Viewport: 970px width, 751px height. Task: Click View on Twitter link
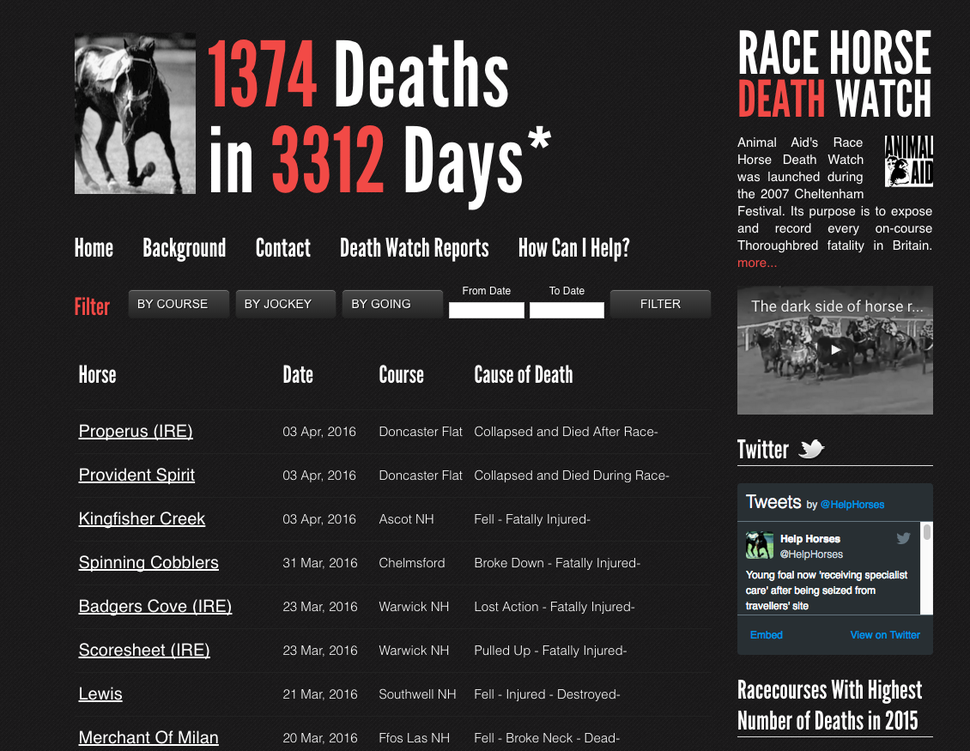click(885, 635)
